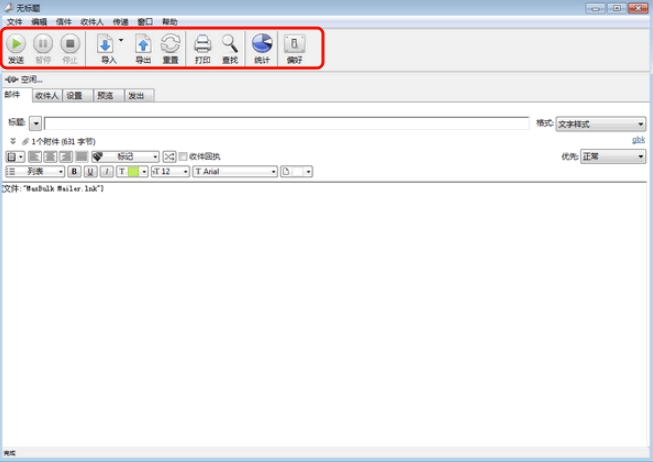The image size is (653, 462).
Task: Switch to the 邮件 tab
Action: coord(17,95)
